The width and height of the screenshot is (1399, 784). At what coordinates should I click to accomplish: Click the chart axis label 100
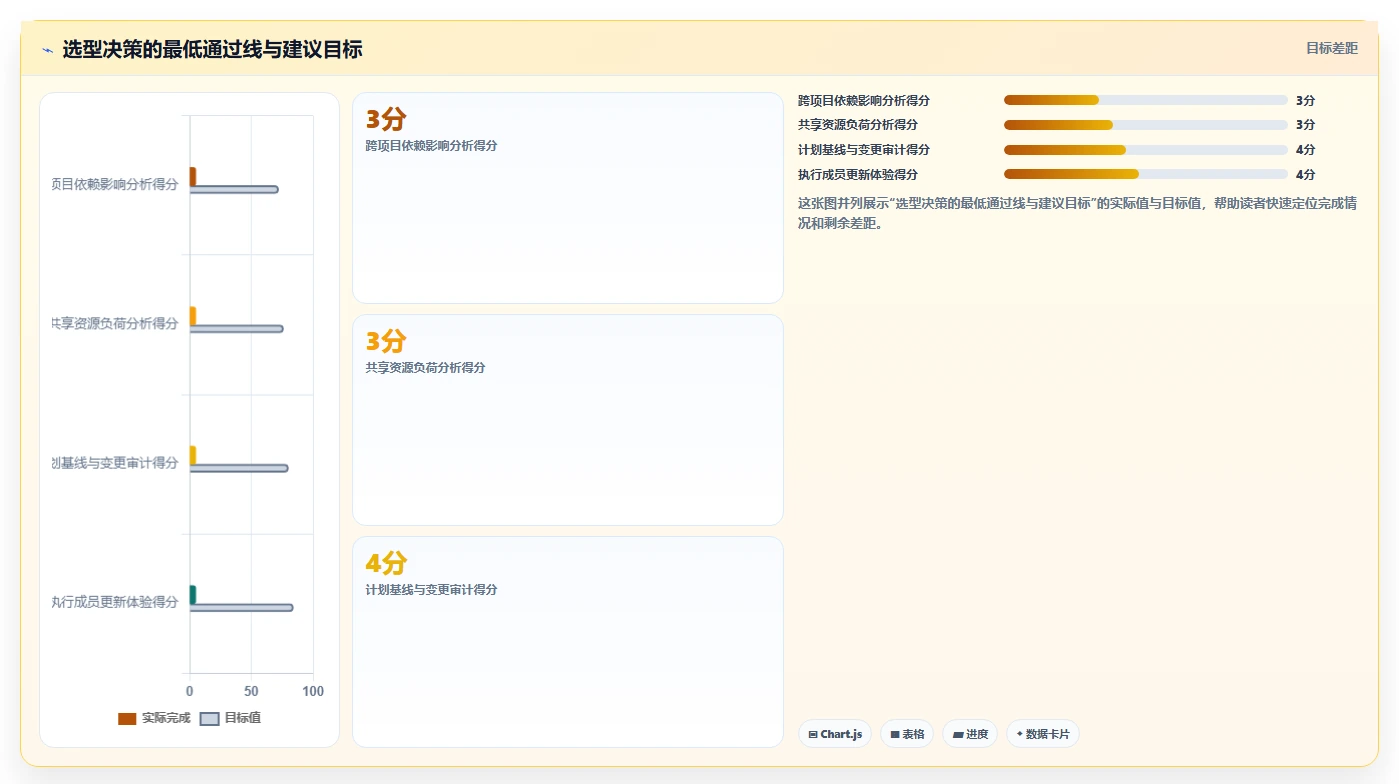pos(313,691)
